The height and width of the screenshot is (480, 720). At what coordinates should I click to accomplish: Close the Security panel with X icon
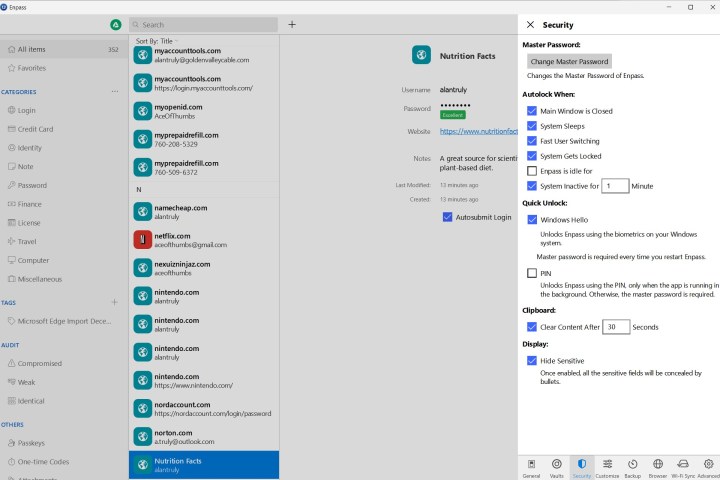(x=530, y=24)
